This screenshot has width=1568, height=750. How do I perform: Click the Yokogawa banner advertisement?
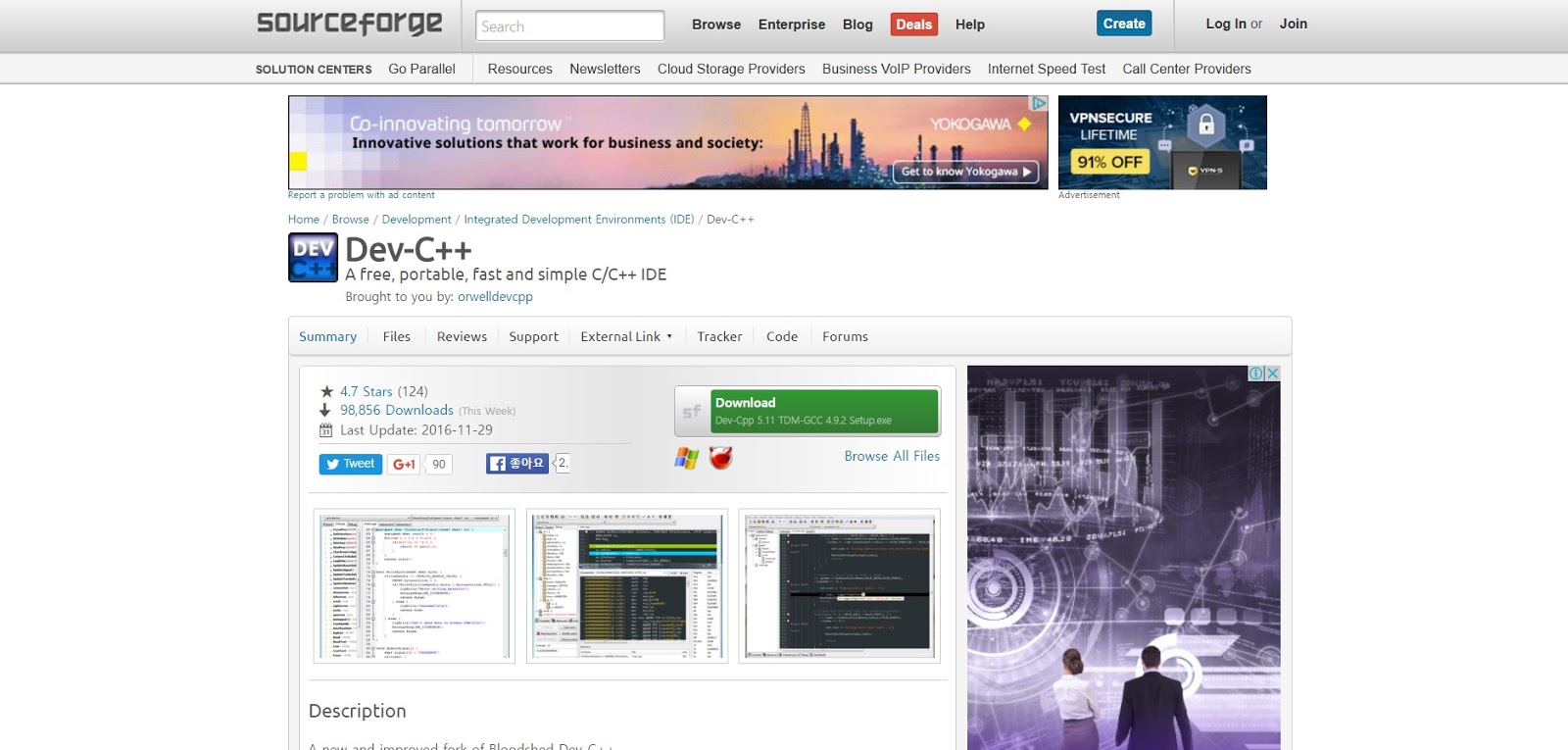click(x=668, y=142)
